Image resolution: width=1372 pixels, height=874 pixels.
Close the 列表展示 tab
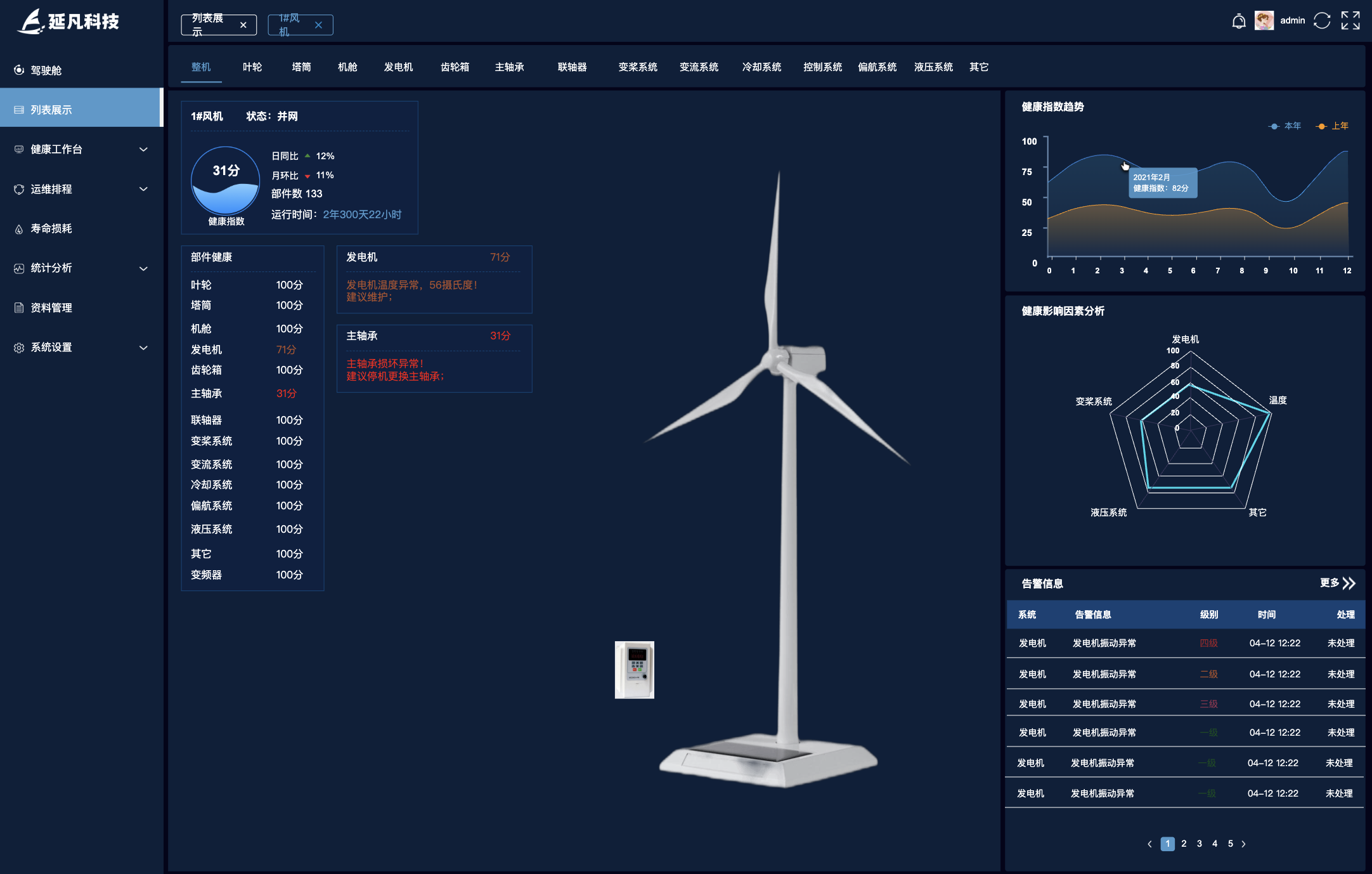243,25
